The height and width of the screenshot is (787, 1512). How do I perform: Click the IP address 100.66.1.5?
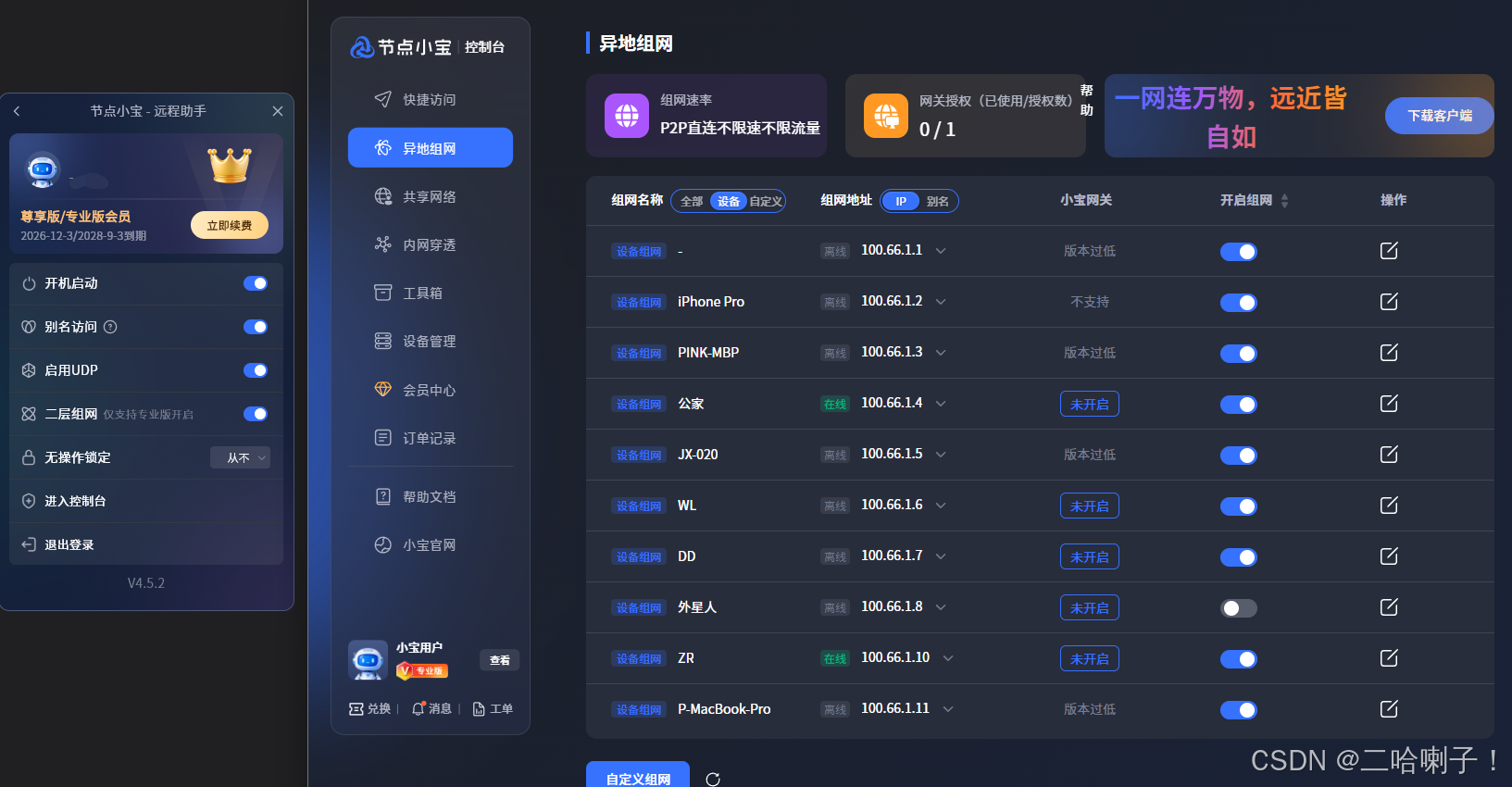tap(892, 454)
